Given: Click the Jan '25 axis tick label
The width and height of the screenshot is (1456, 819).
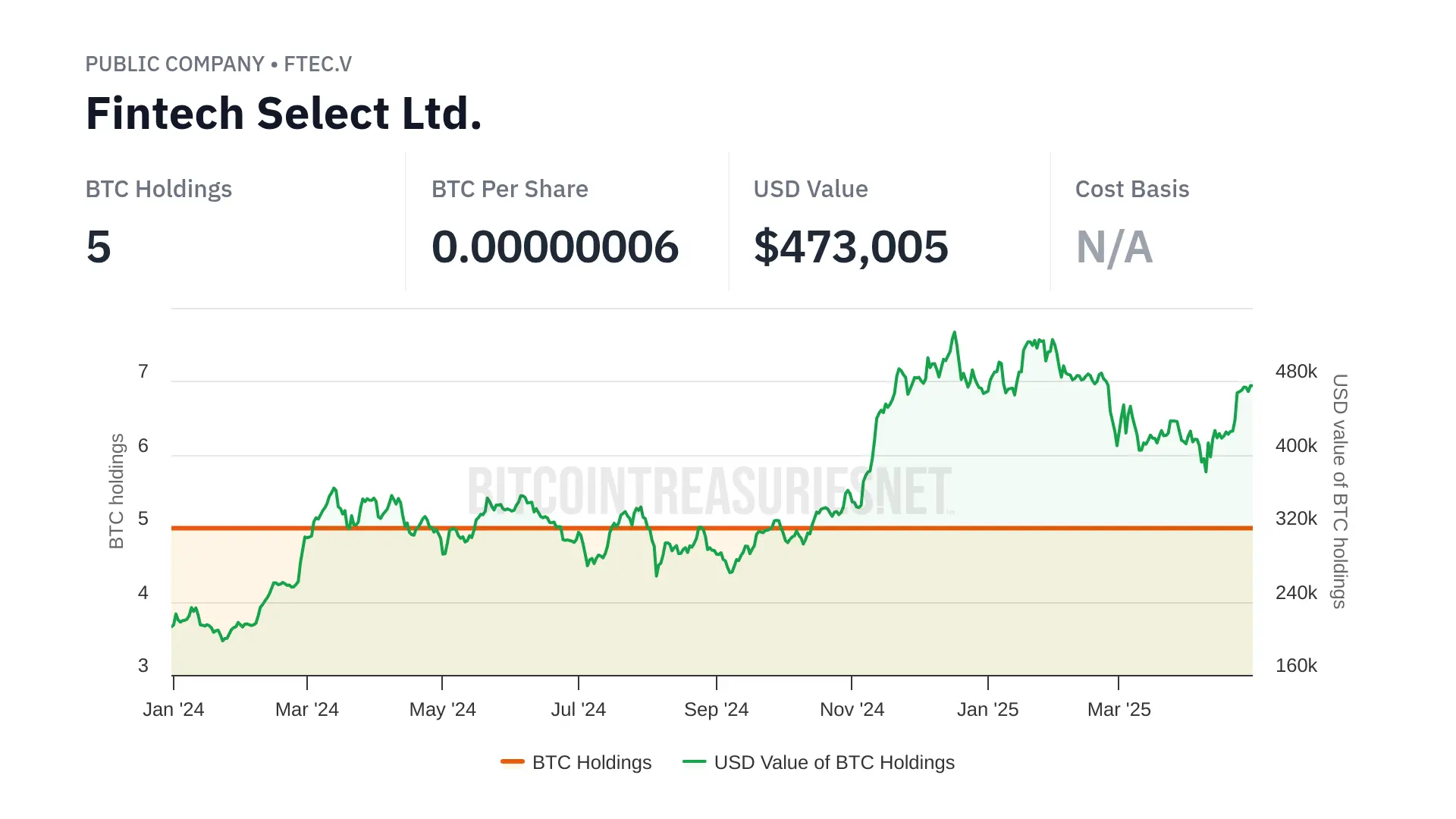Looking at the screenshot, I should tap(987, 709).
